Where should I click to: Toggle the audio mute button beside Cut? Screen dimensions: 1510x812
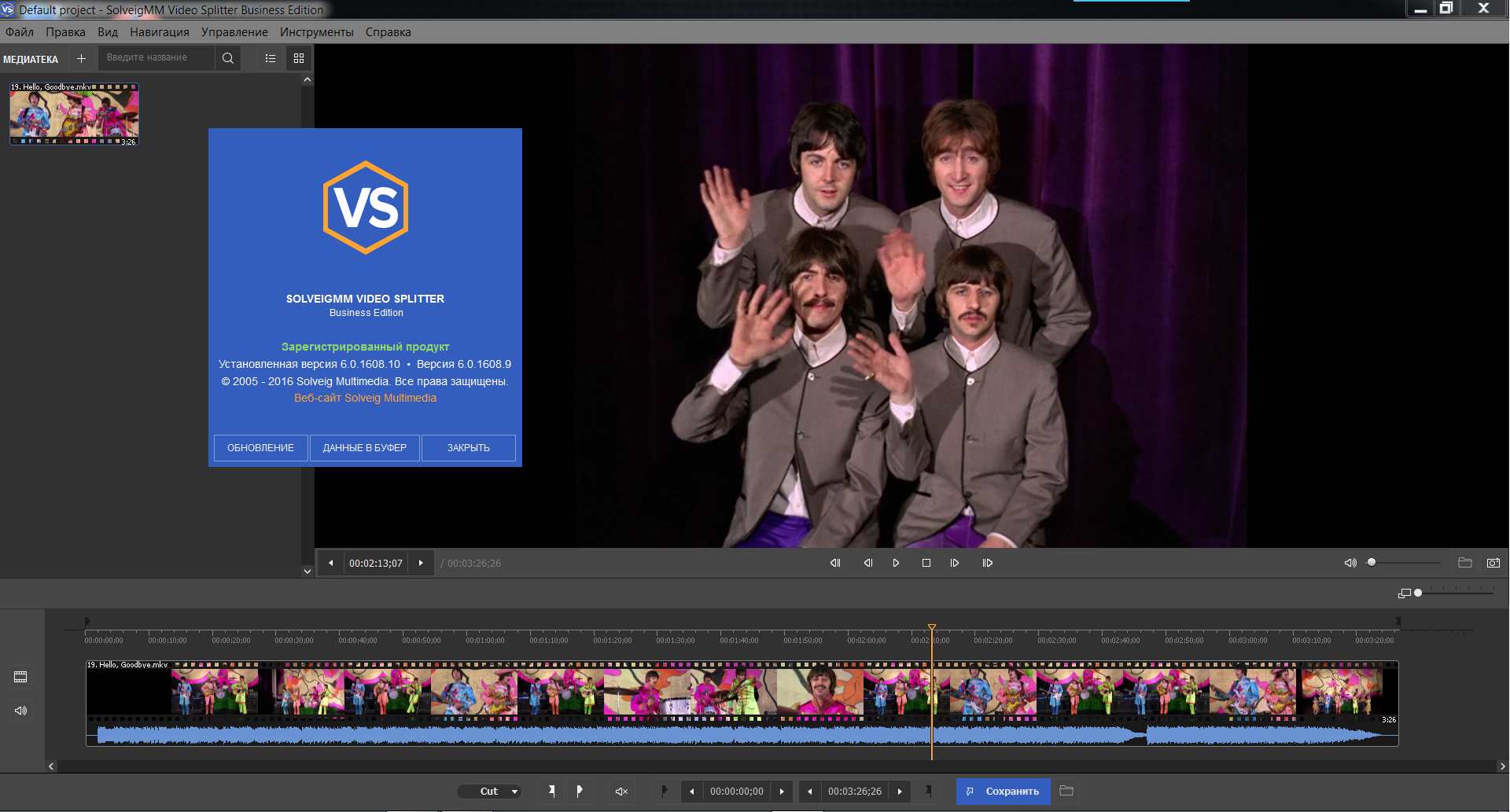click(621, 792)
